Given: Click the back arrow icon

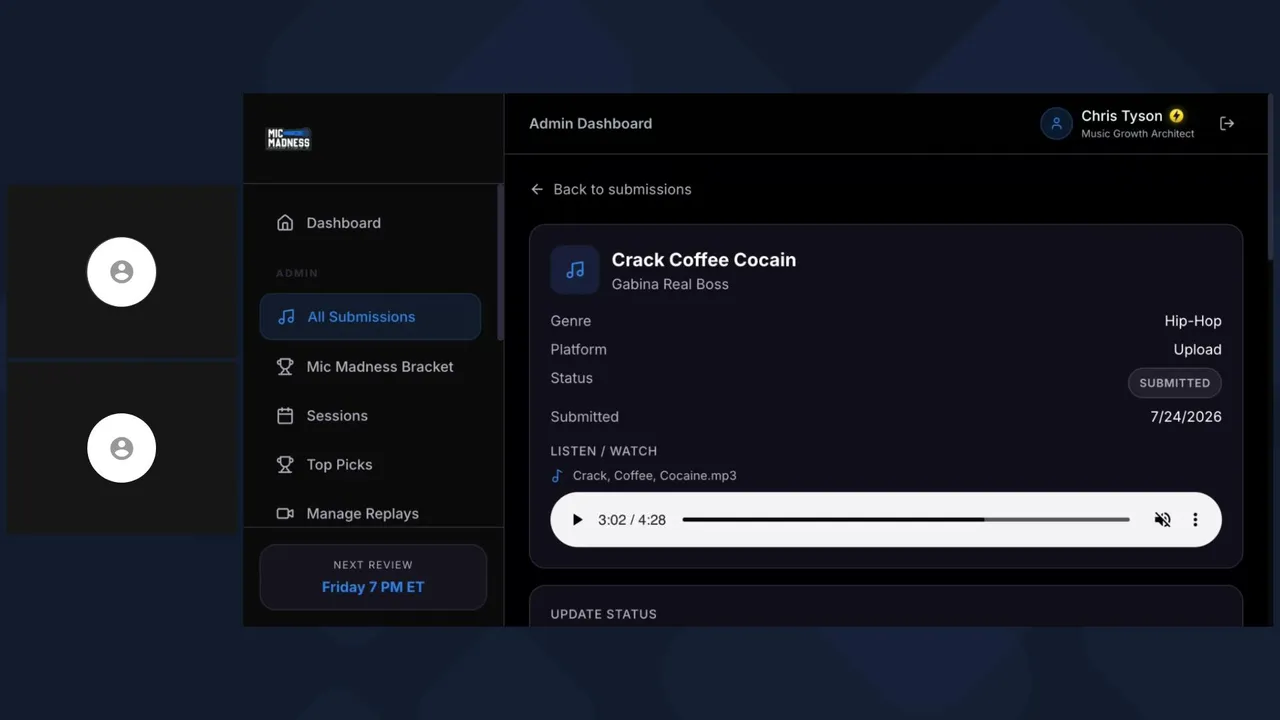Looking at the screenshot, I should (537, 189).
